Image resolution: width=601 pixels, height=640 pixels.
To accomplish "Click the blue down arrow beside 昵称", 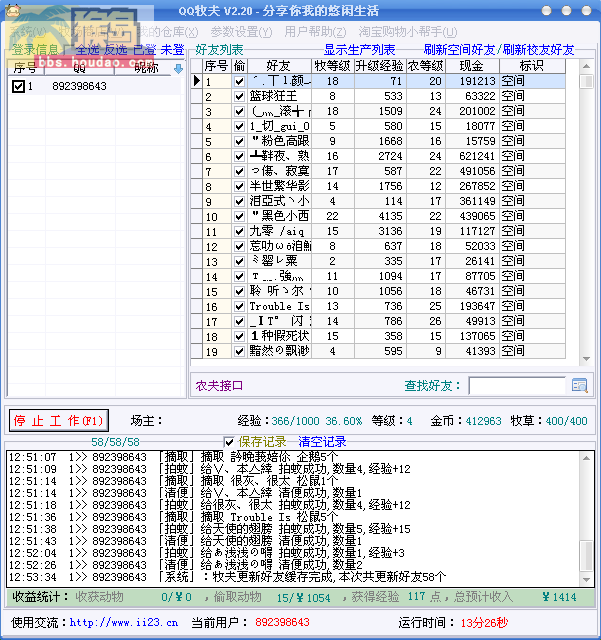I will tap(178, 69).
